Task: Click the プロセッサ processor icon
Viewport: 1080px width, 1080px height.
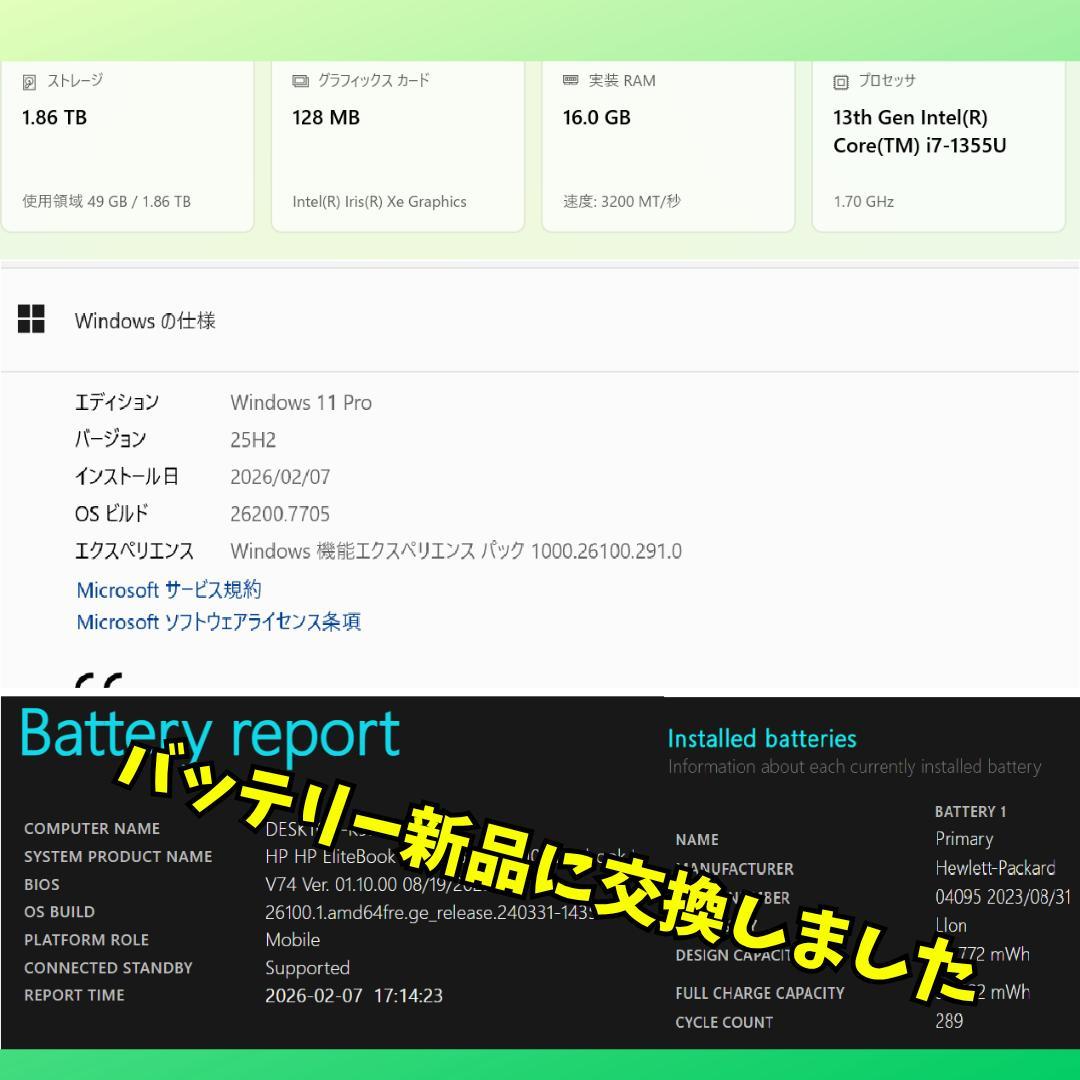Action: point(841,81)
